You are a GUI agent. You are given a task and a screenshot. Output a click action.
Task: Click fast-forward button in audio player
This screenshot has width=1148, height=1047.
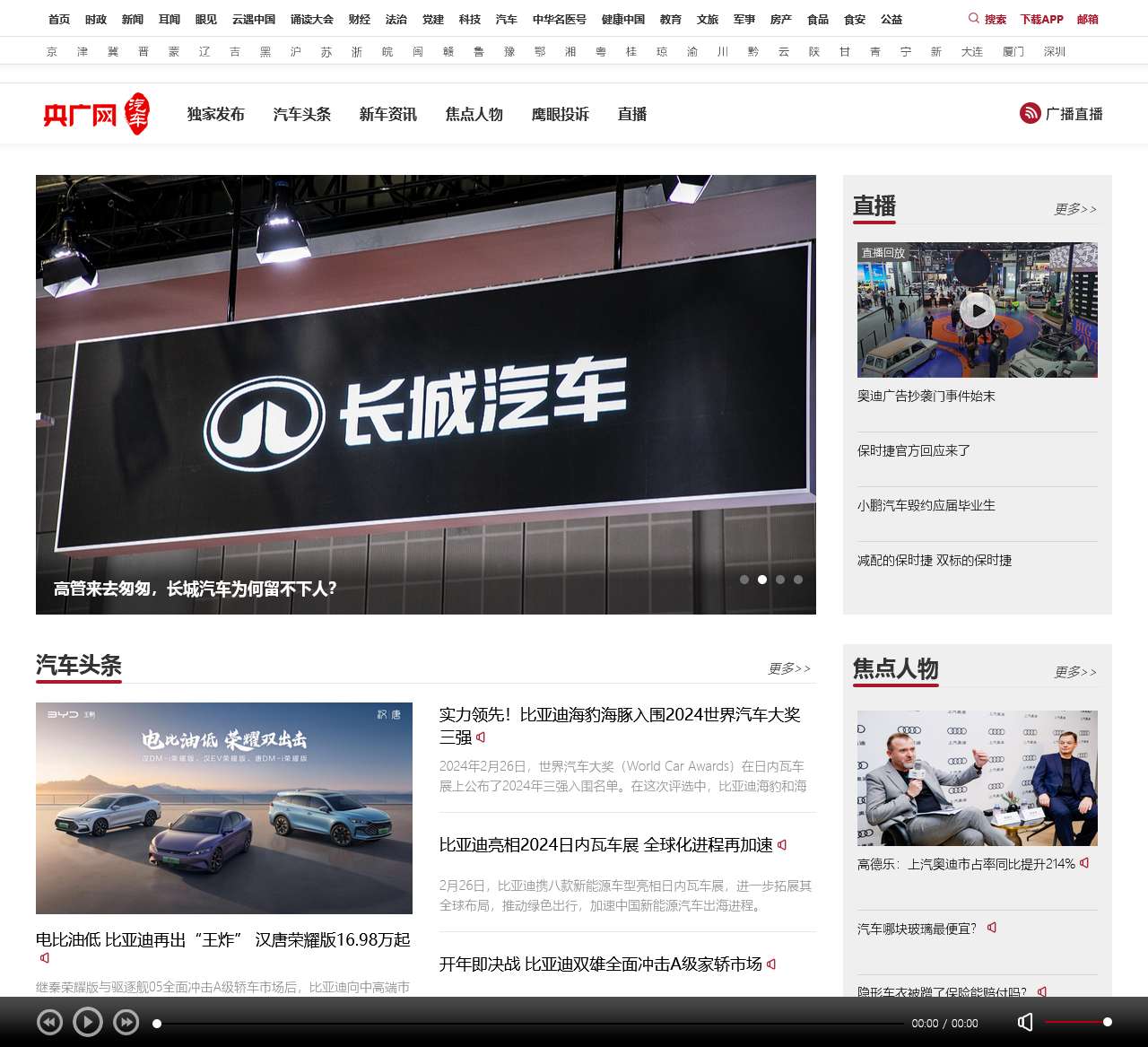126,1022
